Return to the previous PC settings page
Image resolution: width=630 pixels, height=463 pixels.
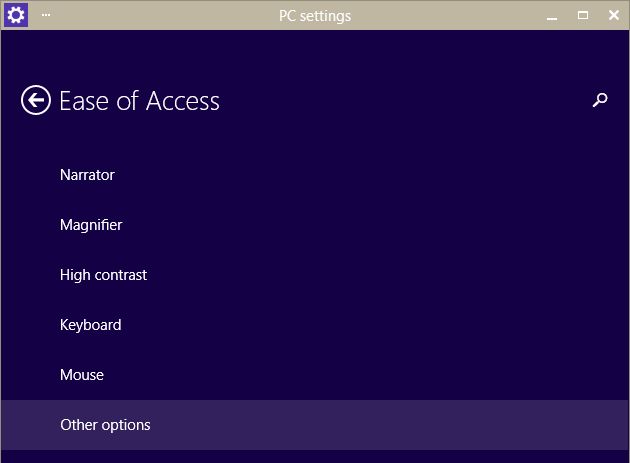coord(36,100)
